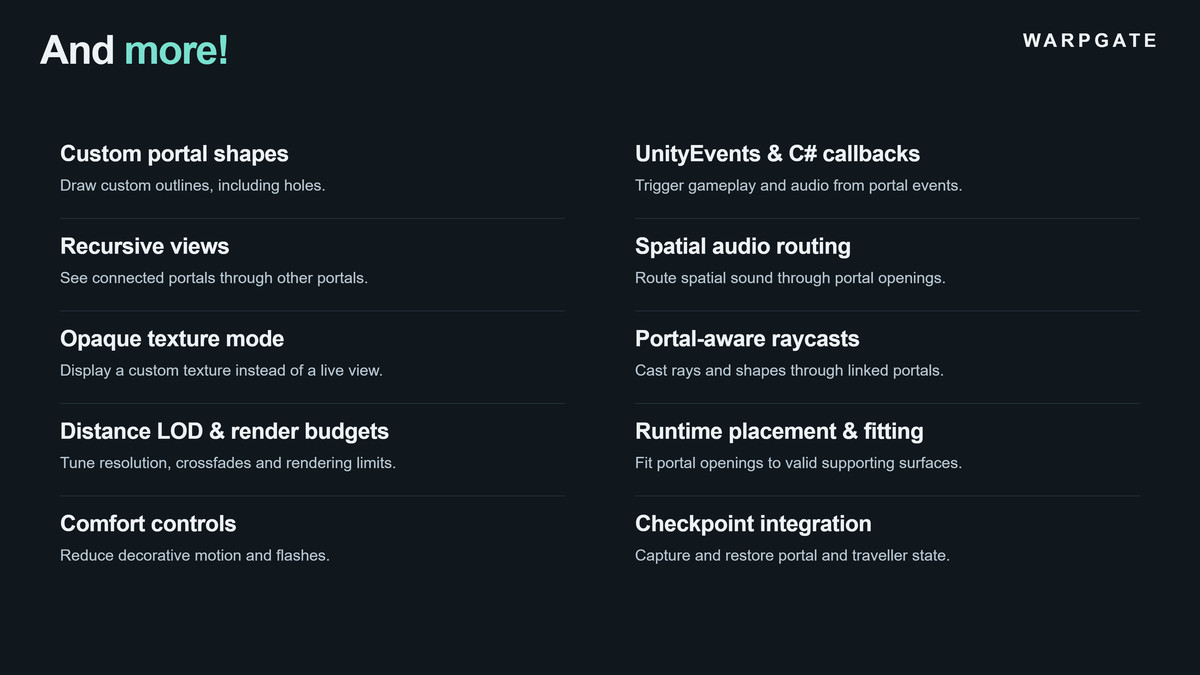The image size is (1200, 675).
Task: Select the Custom portal shapes heading
Action: pyautogui.click(x=174, y=154)
